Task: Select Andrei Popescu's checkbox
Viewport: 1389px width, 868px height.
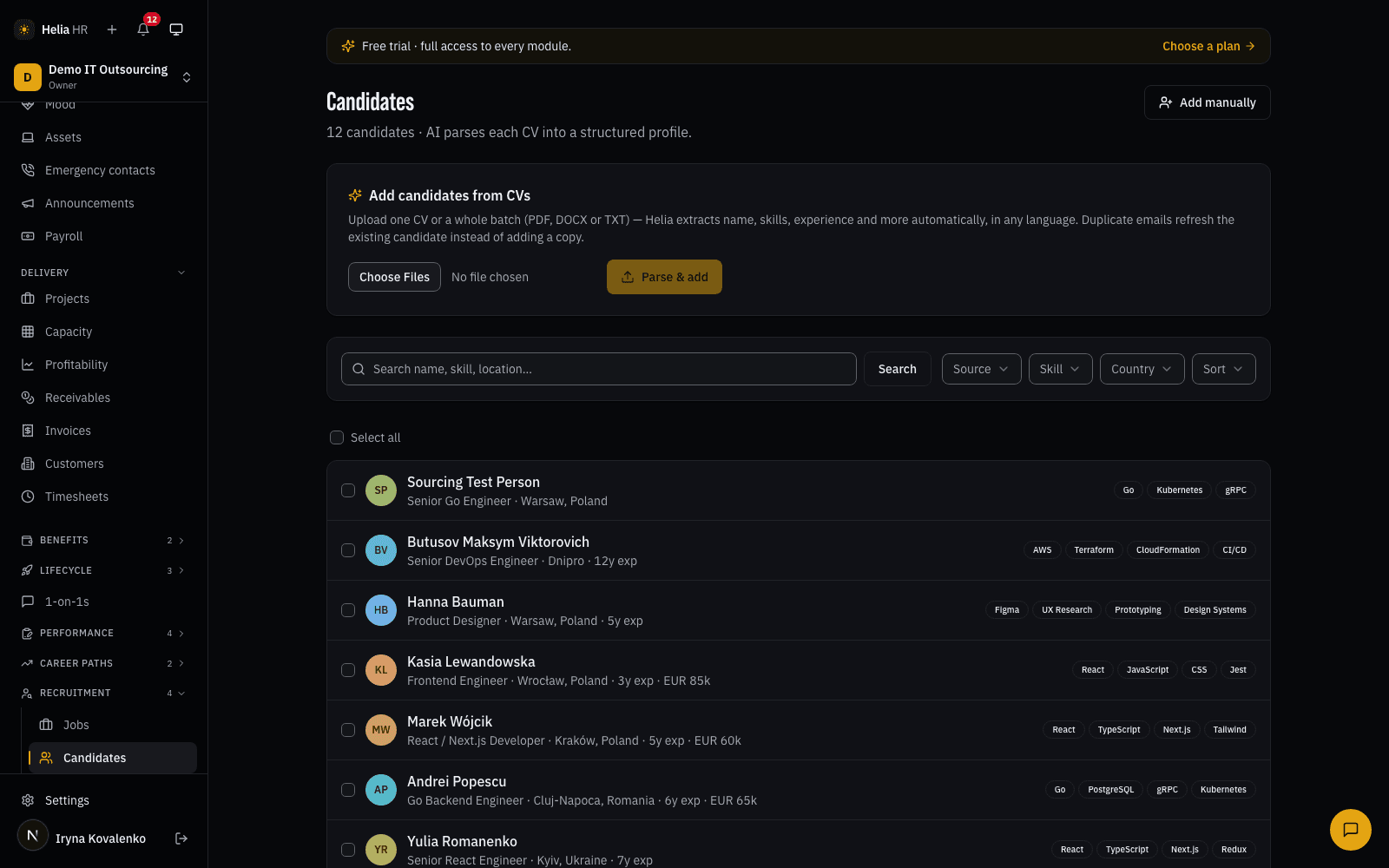Action: 348,790
